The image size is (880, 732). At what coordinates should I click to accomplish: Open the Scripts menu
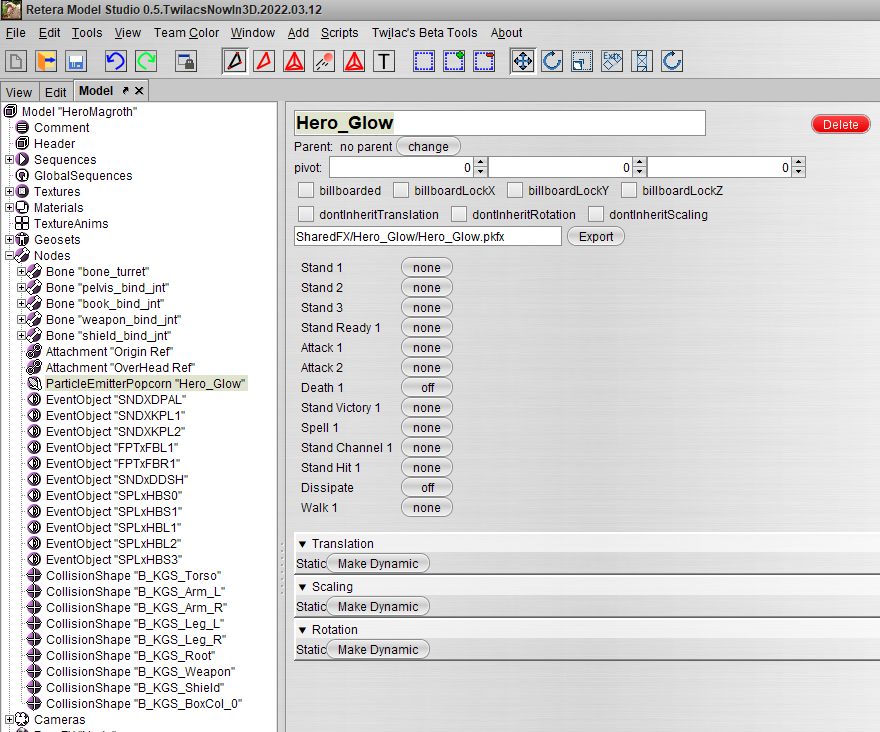tap(339, 32)
